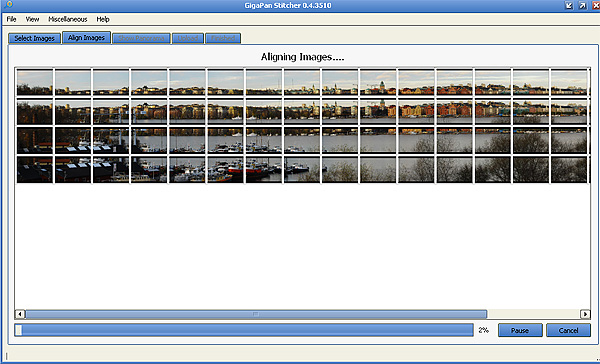Open the Help menu
Screen dimensions: 600x364
(x=103, y=19)
